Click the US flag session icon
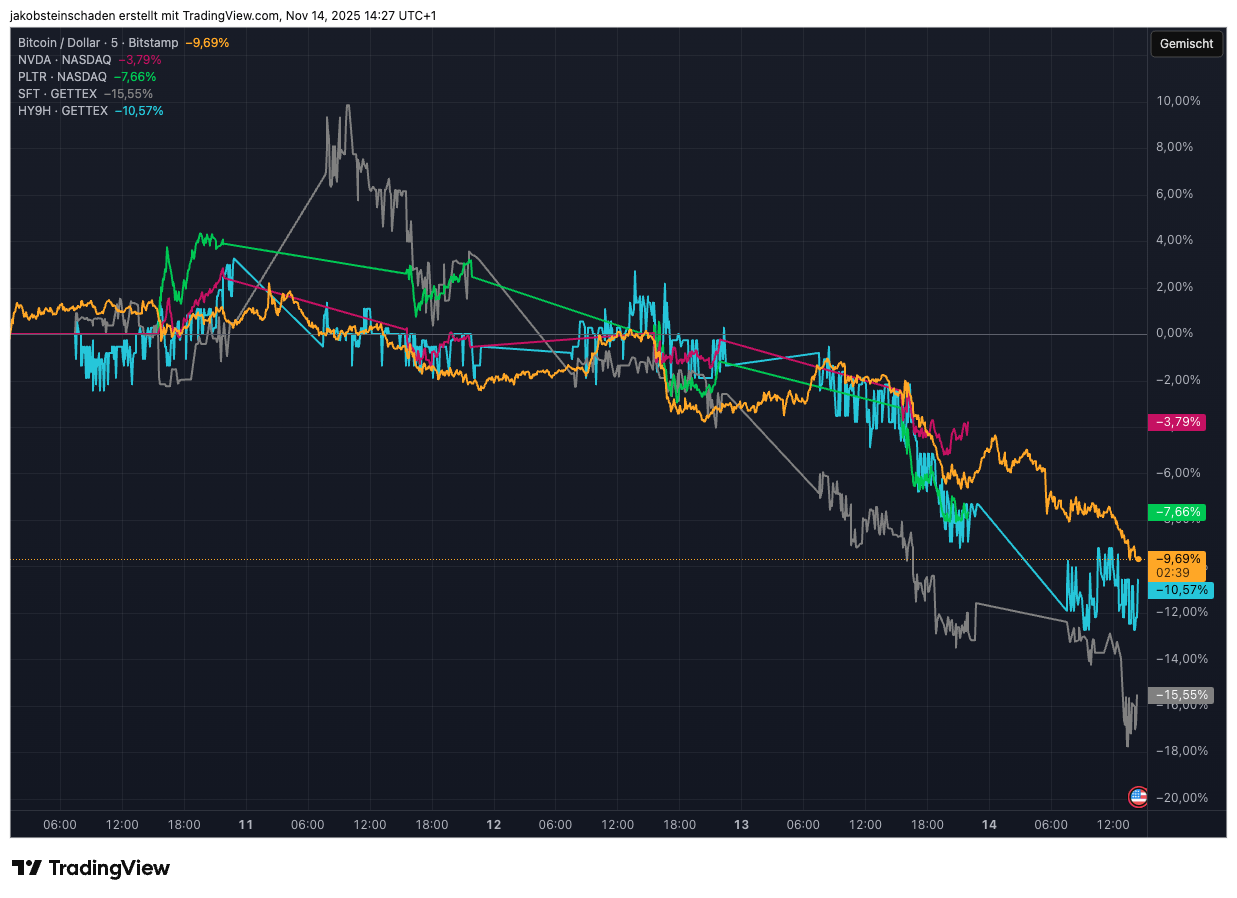Screen dimensions: 1237x898 [1137, 797]
